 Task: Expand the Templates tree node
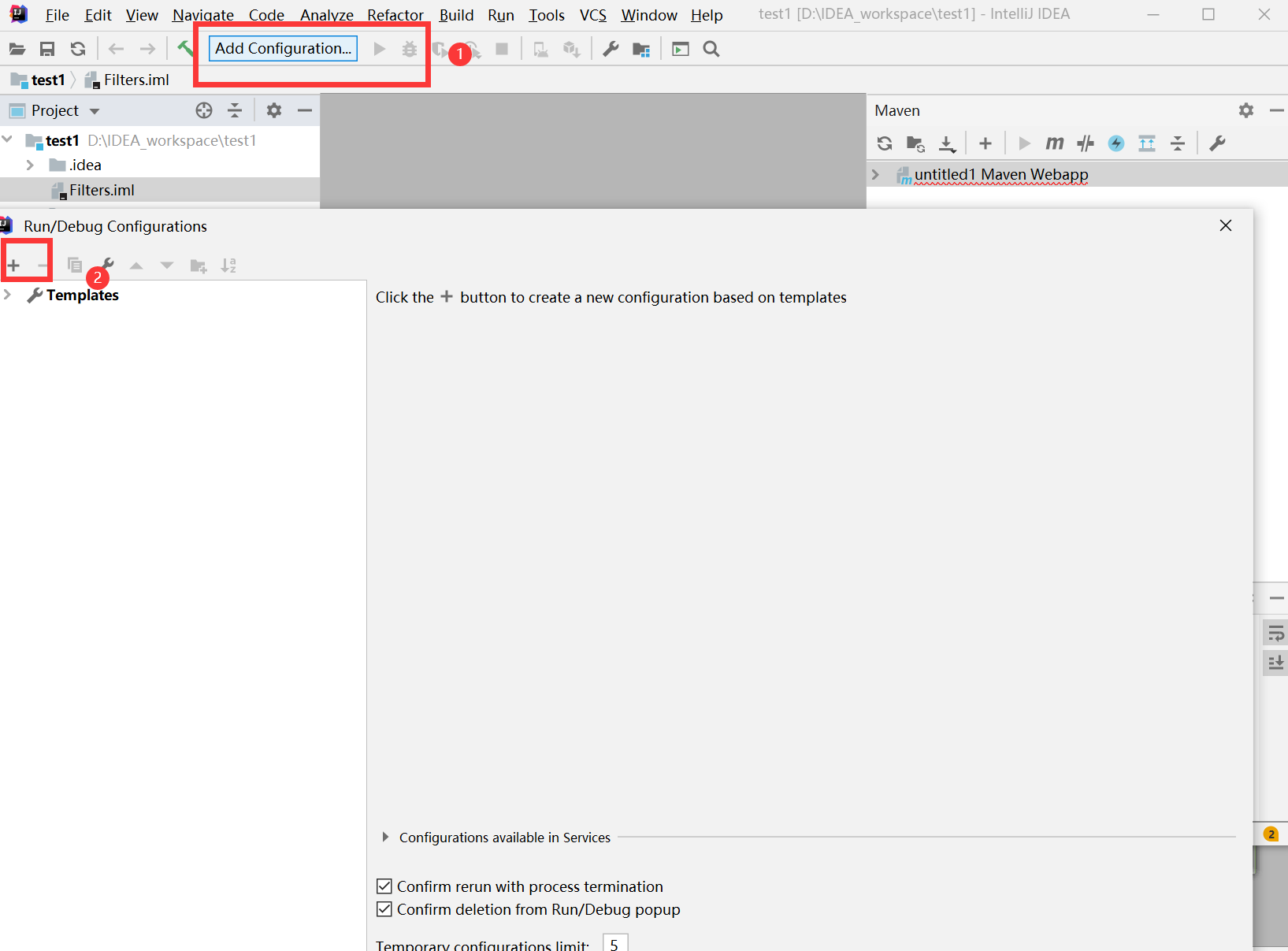click(8, 295)
